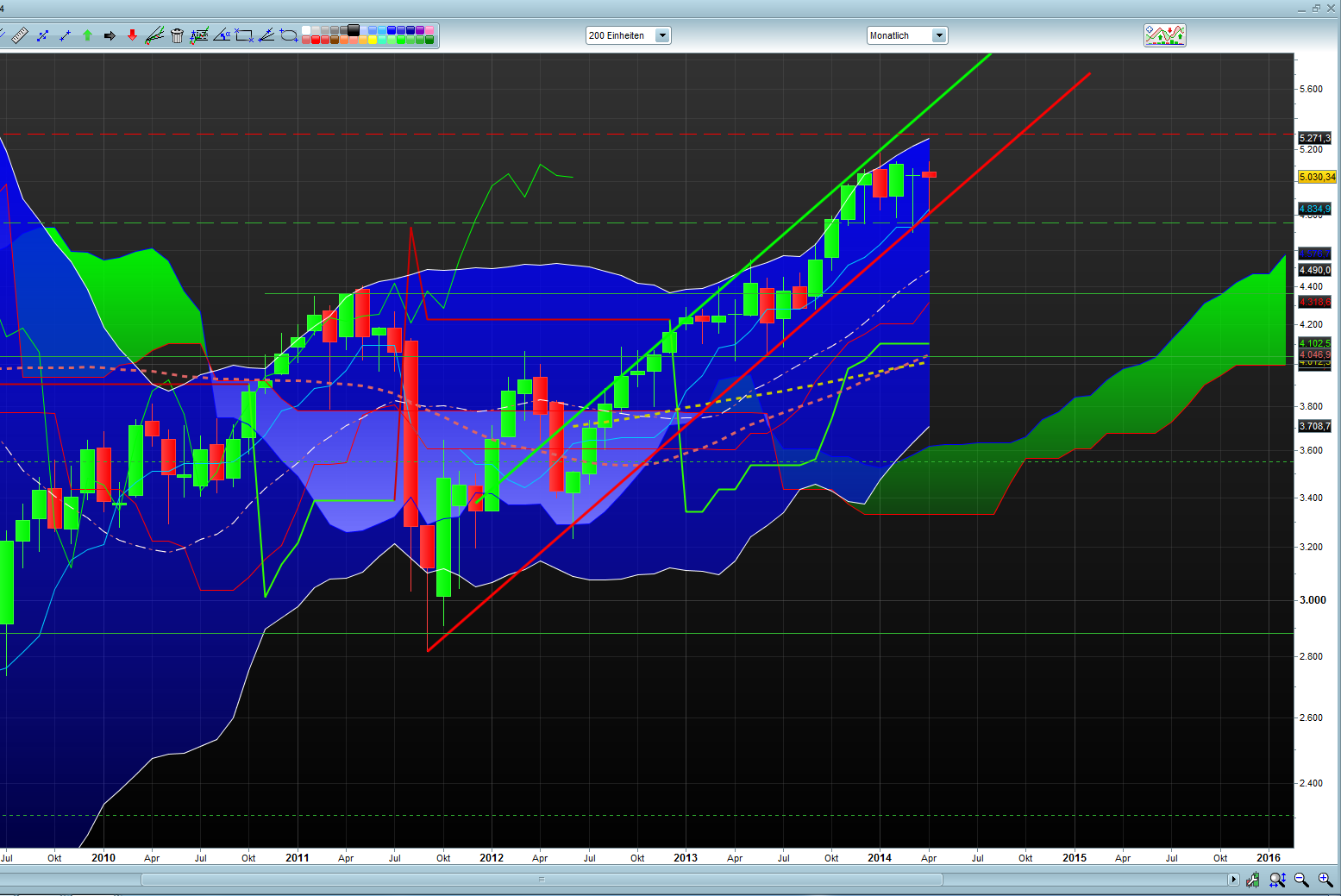The height and width of the screenshot is (896, 1341).
Task: Click the zoom-out magnifier icon
Action: pyautogui.click(x=1302, y=880)
